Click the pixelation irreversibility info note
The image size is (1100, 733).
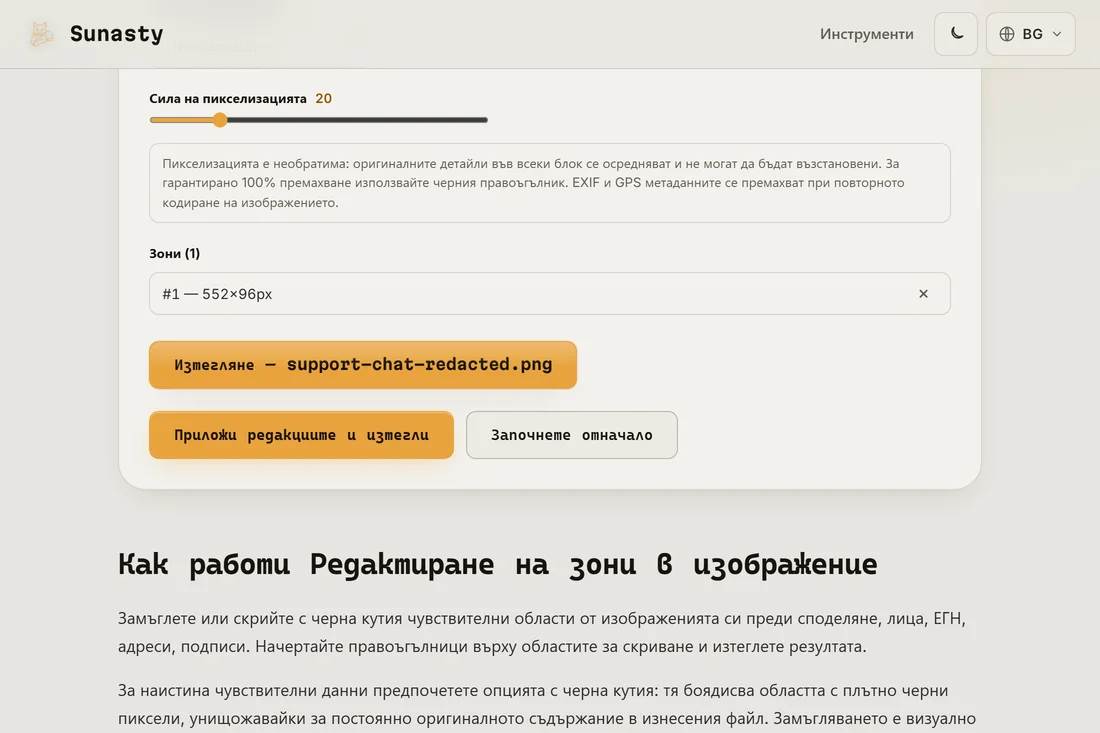(549, 183)
